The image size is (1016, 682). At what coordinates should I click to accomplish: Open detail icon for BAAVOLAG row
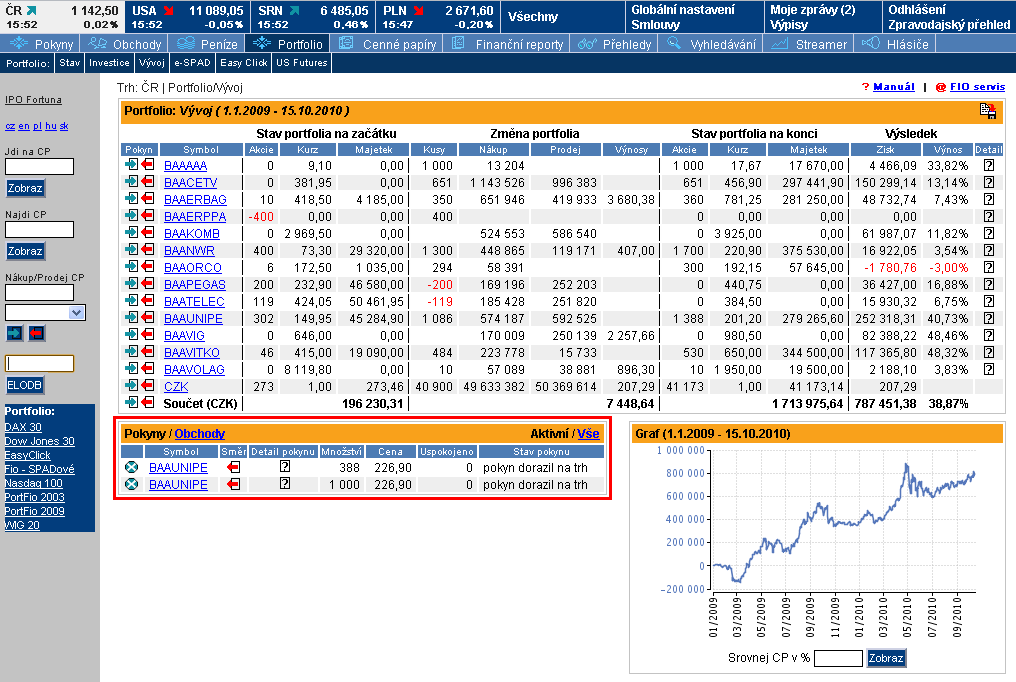pos(989,369)
